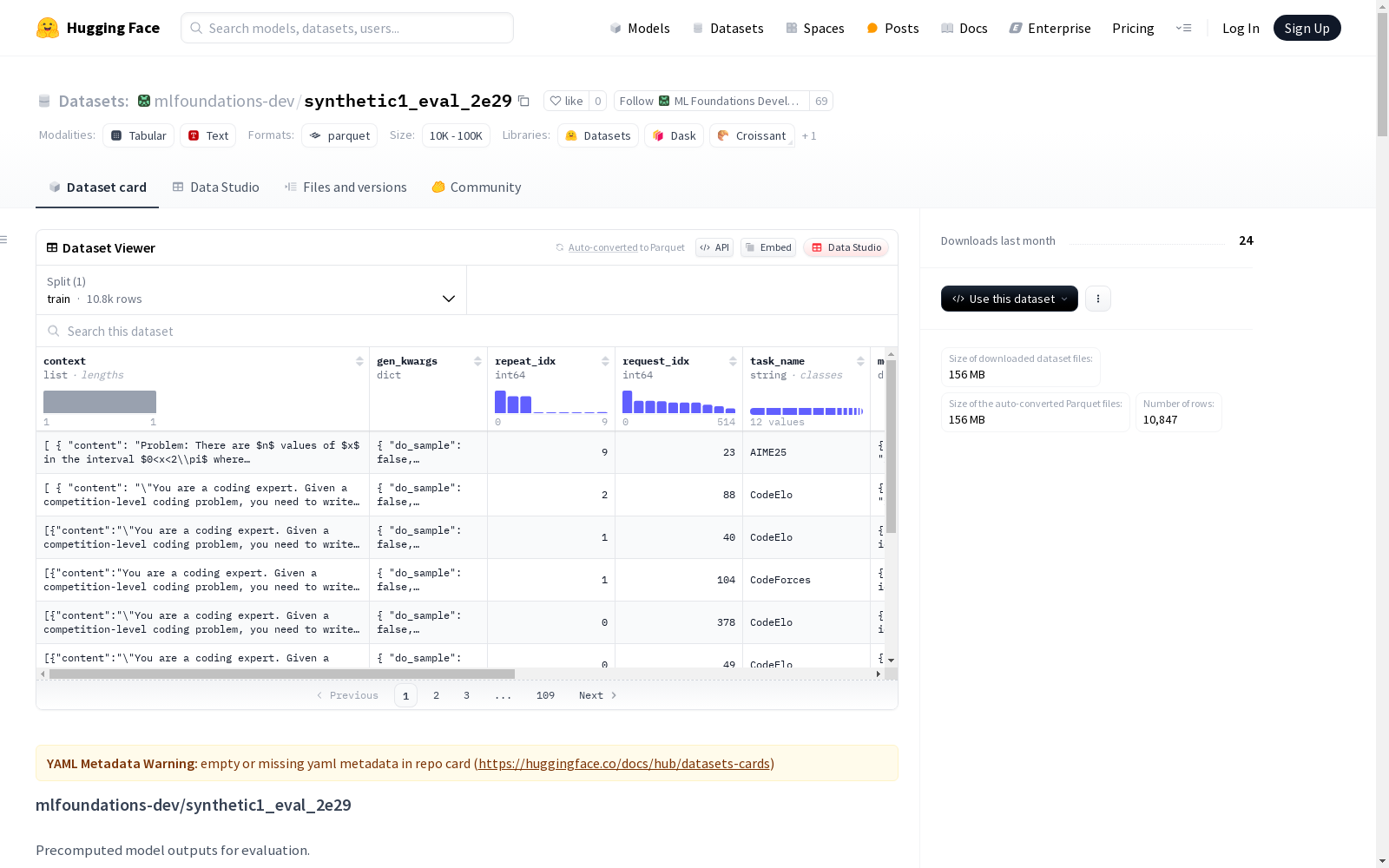Select the Dask library tag
This screenshot has height=868, width=1389.
pos(674,135)
